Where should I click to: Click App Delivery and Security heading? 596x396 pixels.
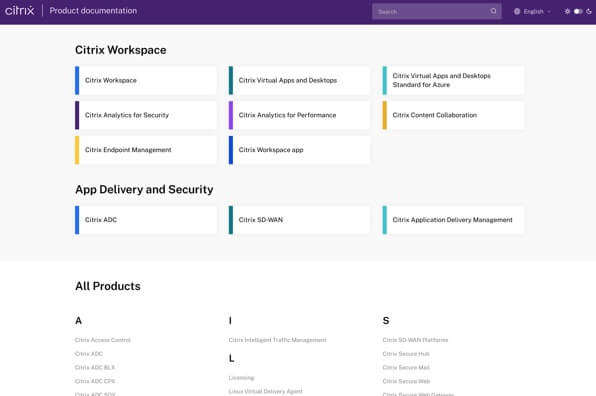[144, 189]
